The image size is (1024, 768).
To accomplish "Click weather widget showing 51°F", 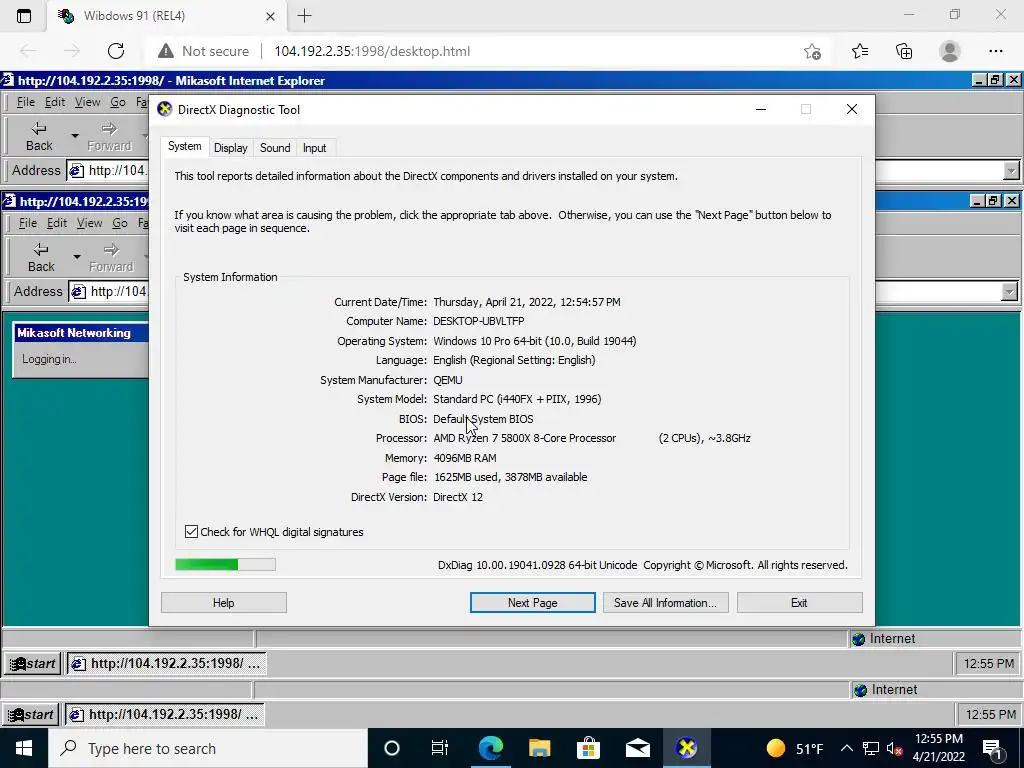I will [794, 748].
